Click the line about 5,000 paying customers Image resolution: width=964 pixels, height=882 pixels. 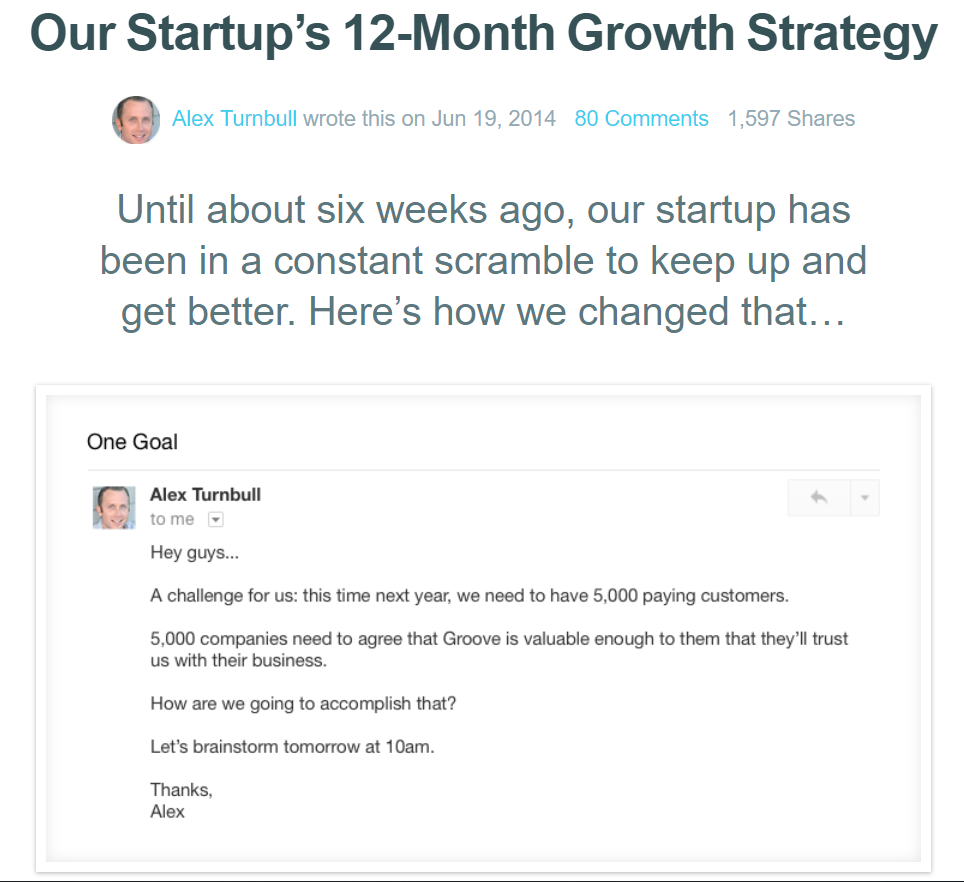coord(469,596)
